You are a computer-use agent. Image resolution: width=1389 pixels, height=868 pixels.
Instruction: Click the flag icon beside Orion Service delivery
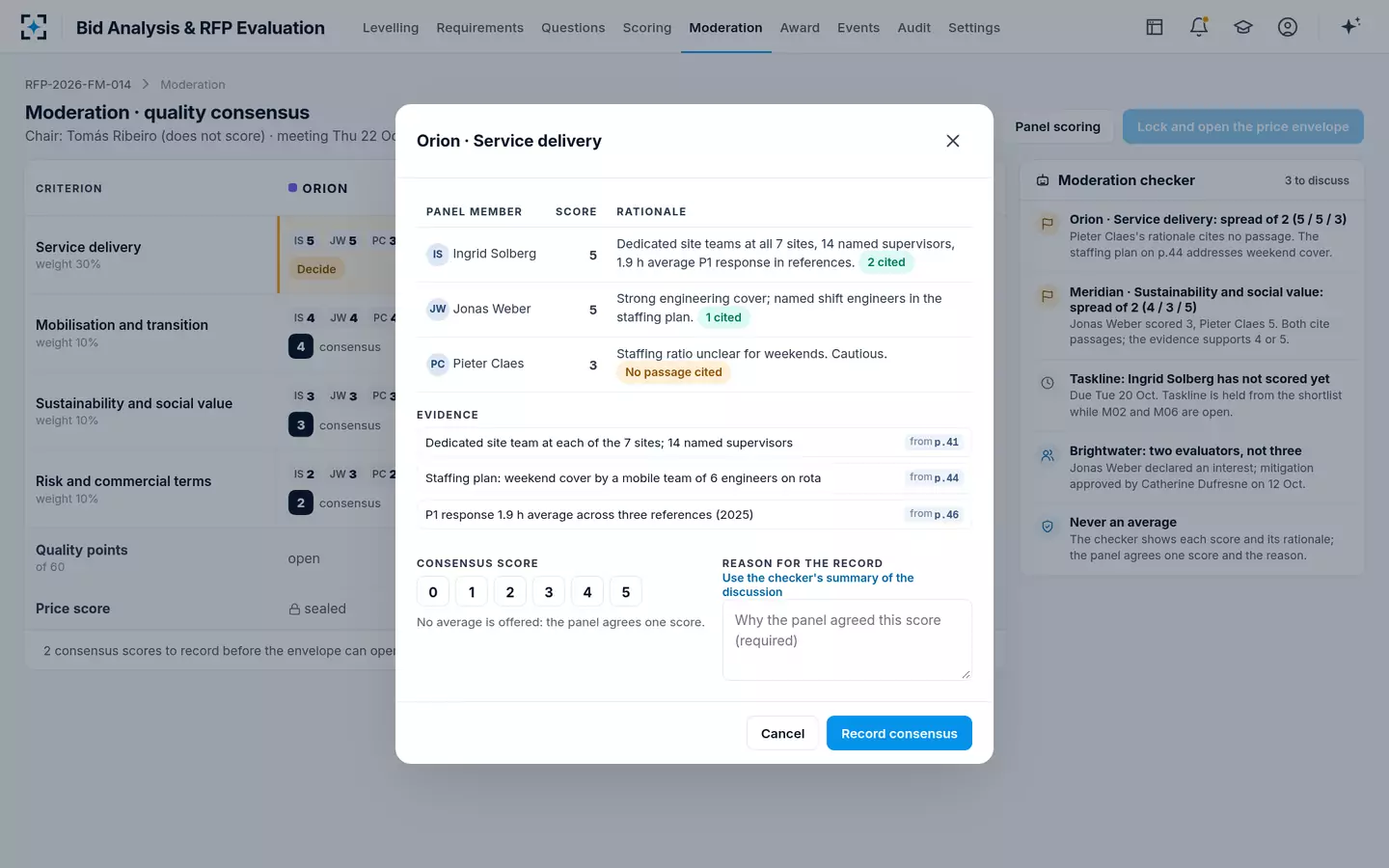[1048, 224]
